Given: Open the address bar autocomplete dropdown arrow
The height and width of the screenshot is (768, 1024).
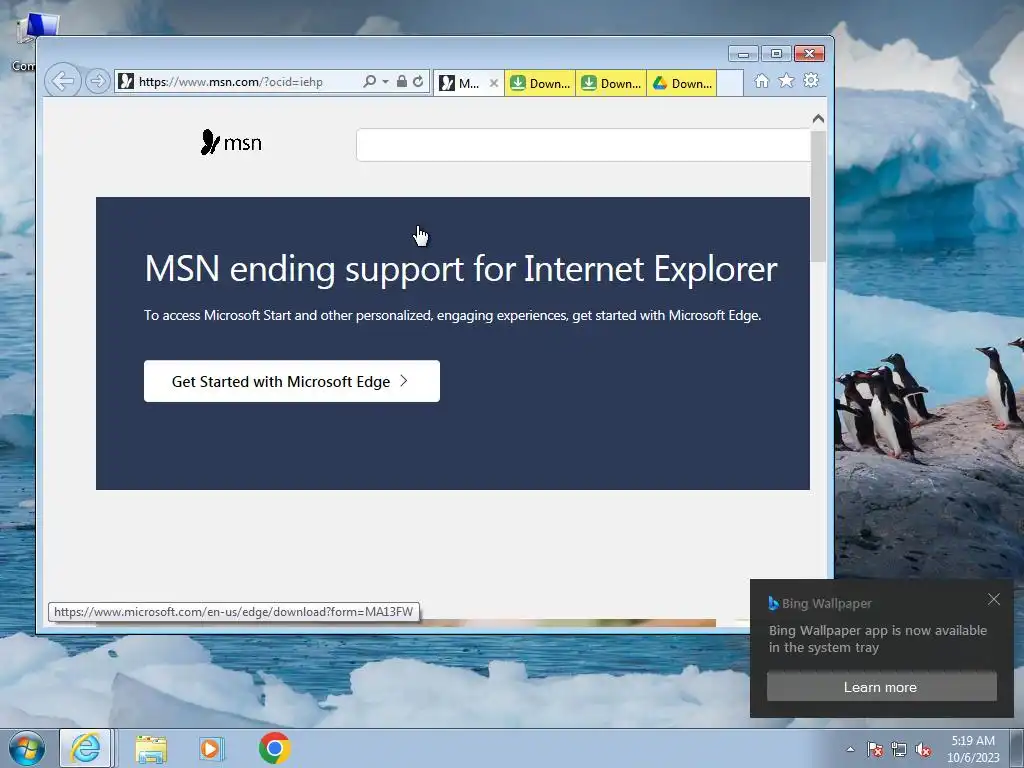Looking at the screenshot, I should [x=385, y=82].
